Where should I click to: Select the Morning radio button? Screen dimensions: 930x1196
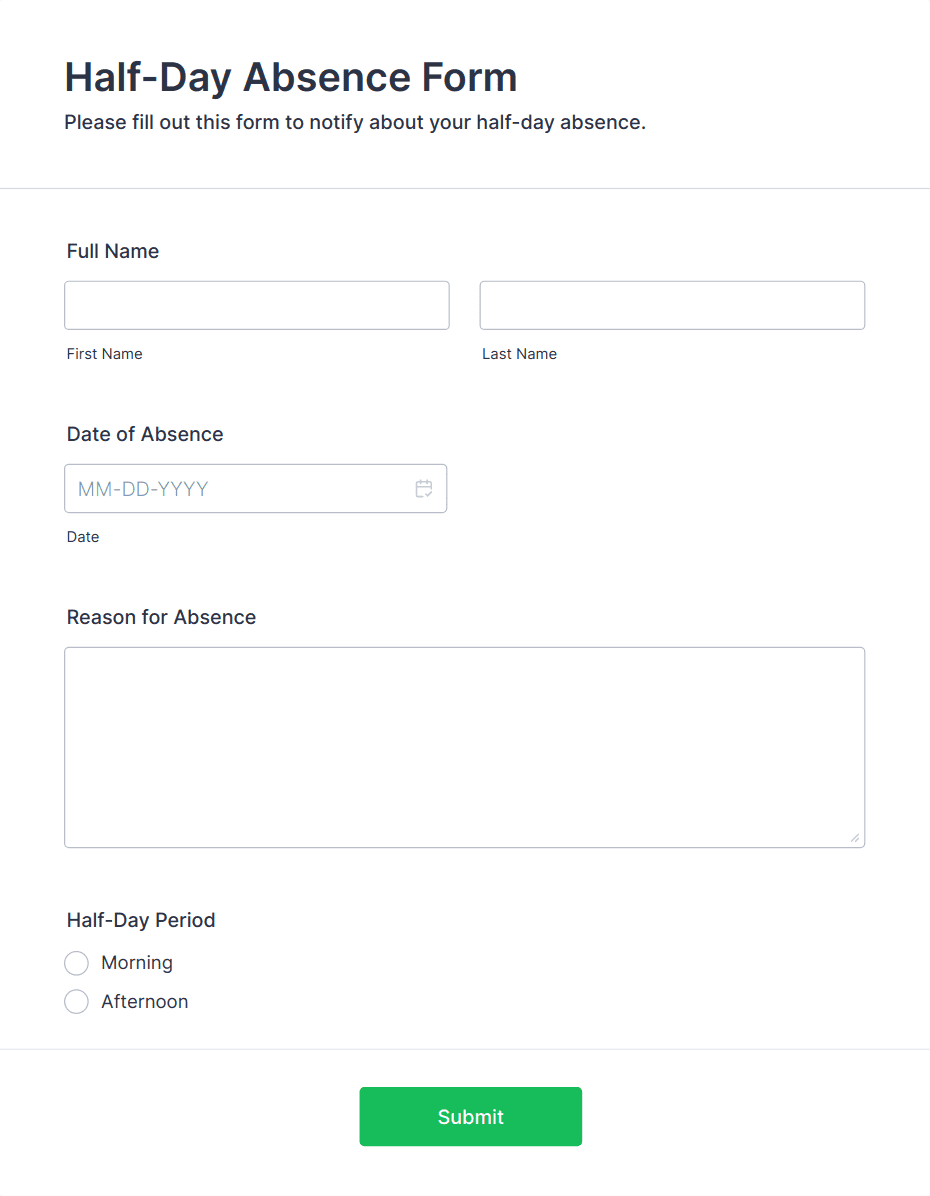pyautogui.click(x=76, y=963)
